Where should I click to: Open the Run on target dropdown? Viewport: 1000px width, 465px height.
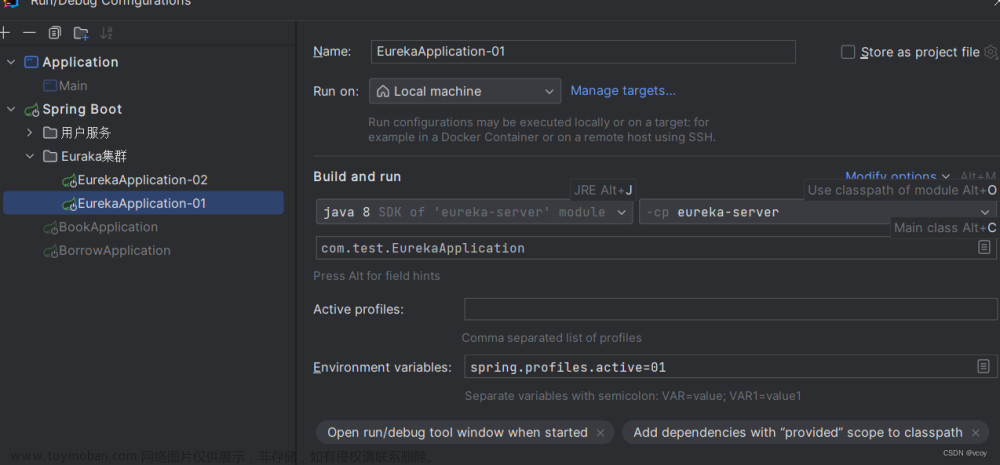465,91
